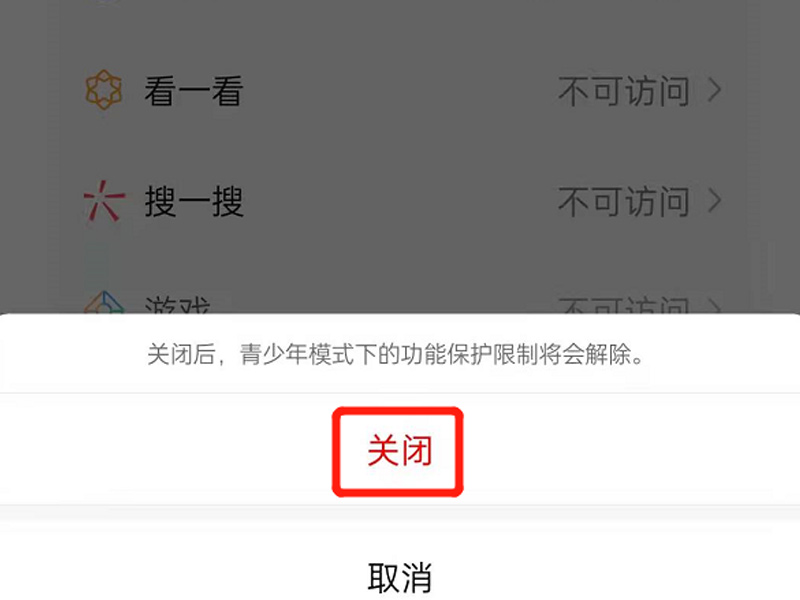Screen dimensions: 800x600
Task: Tap the gray divider between 关闭 and 取消
Action: pyautogui.click(x=400, y=513)
